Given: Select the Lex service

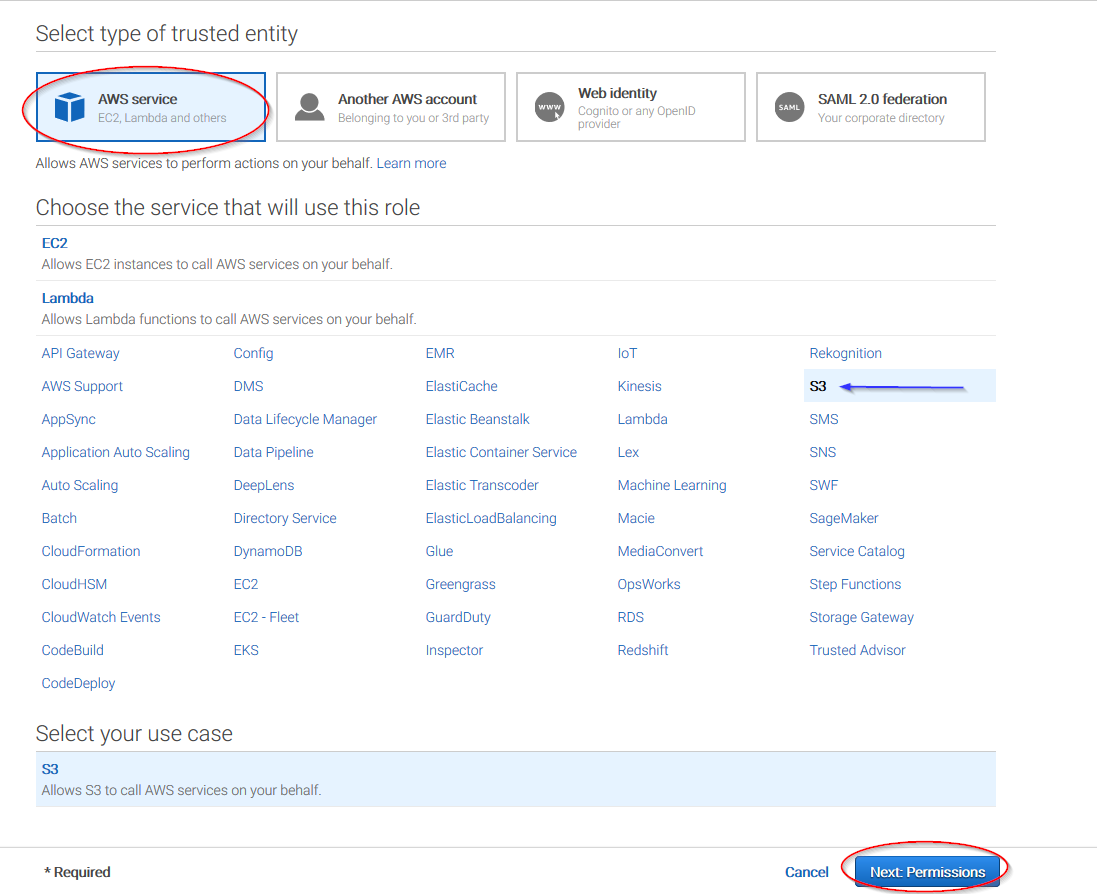Looking at the screenshot, I should click(628, 452).
